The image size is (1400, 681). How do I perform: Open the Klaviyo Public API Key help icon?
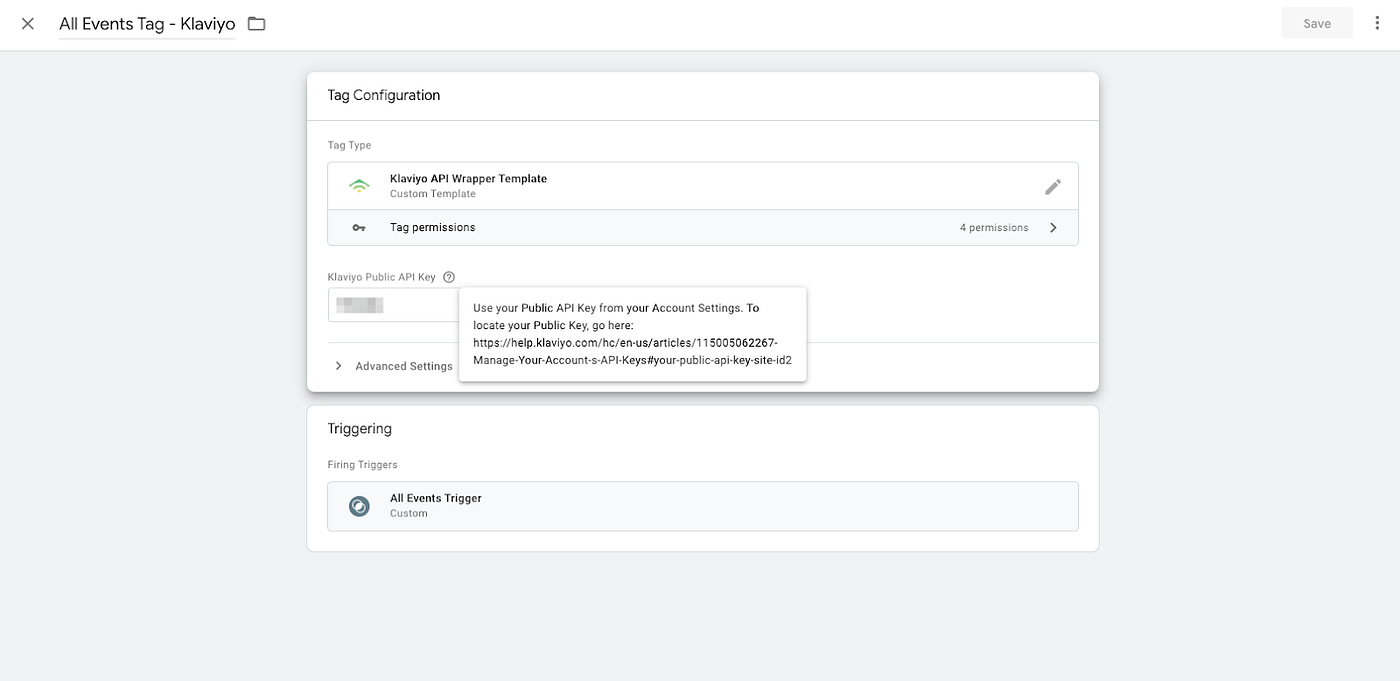pos(448,276)
